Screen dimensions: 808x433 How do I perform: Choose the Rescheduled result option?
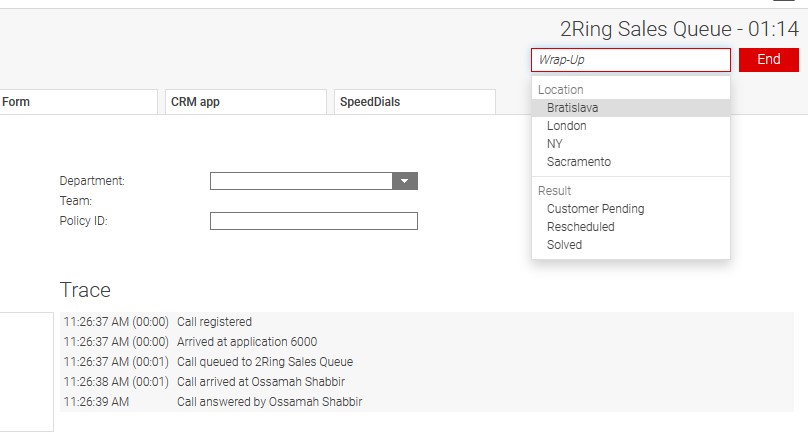[x=581, y=227]
